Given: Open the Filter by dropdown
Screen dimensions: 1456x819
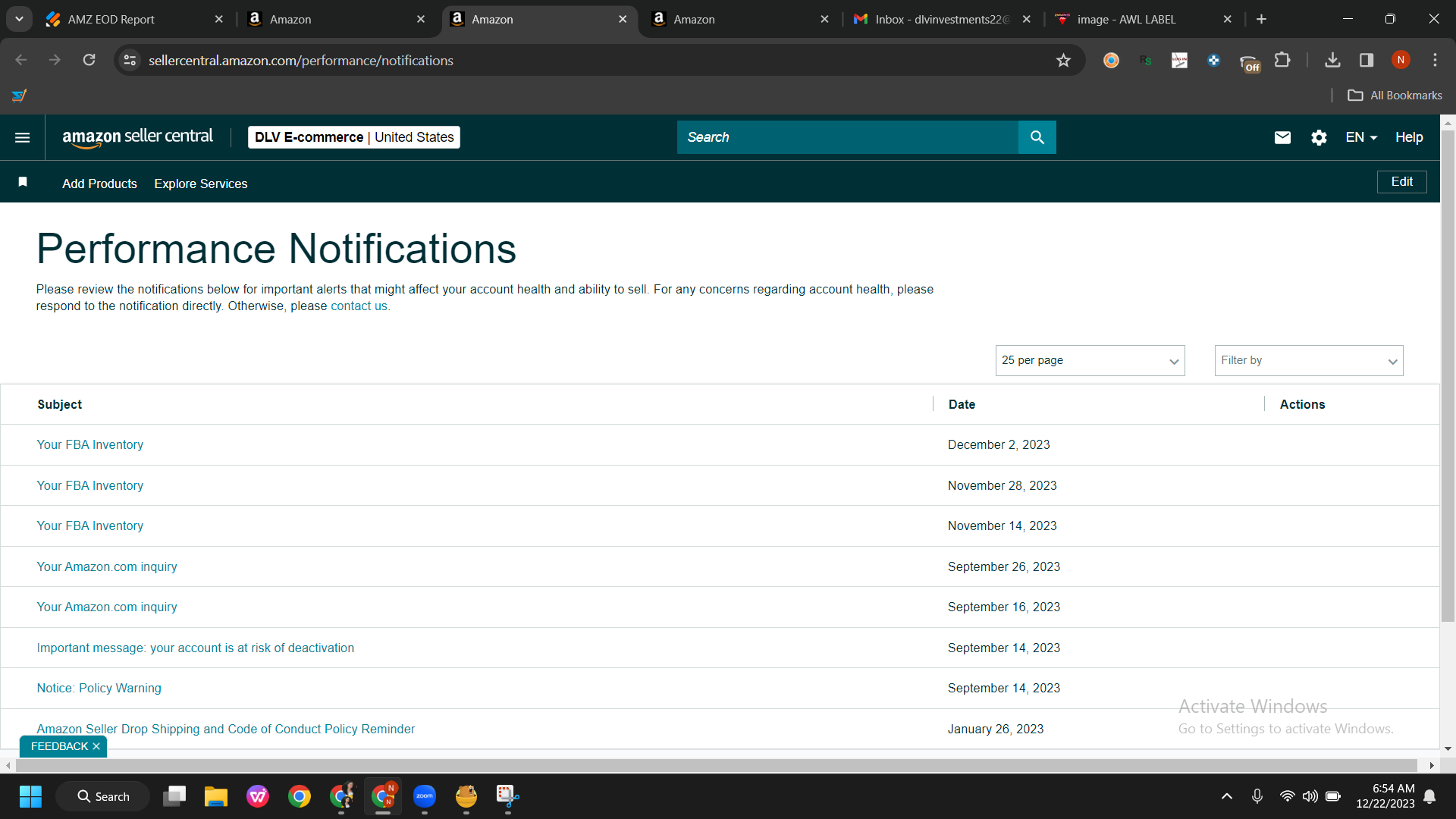Looking at the screenshot, I should (1309, 360).
